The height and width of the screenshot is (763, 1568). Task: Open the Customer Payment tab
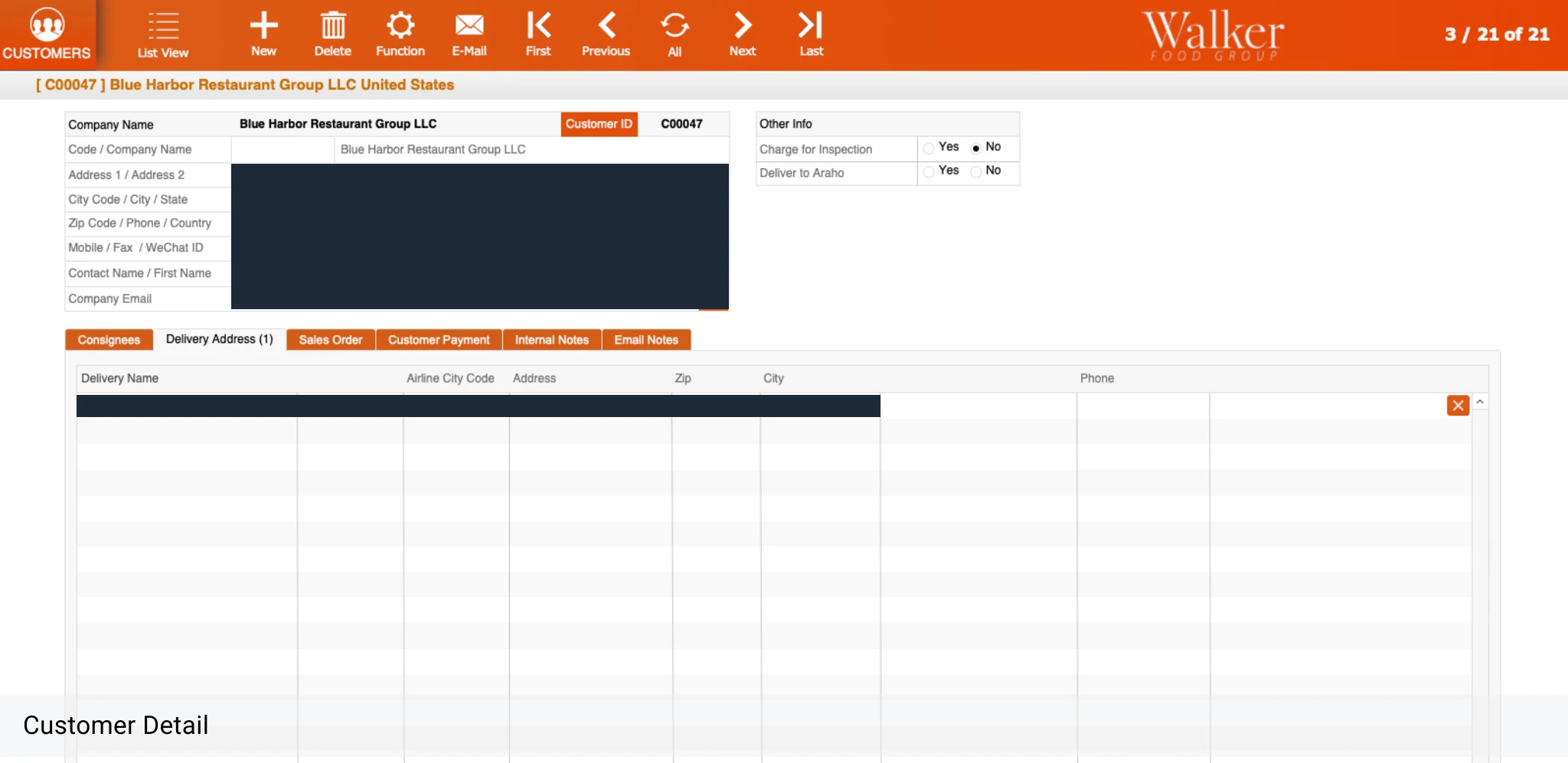point(439,340)
